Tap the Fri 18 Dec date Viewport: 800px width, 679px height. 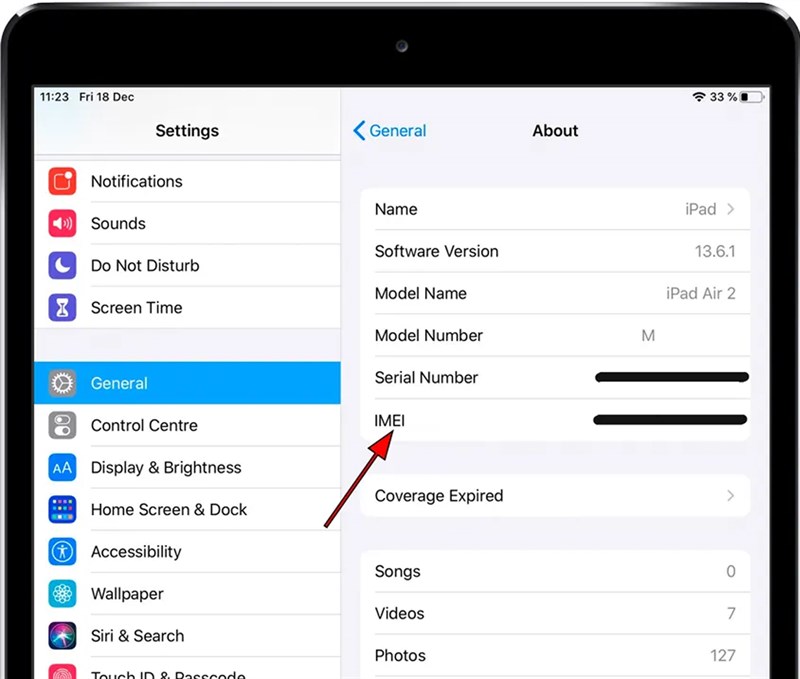(107, 97)
